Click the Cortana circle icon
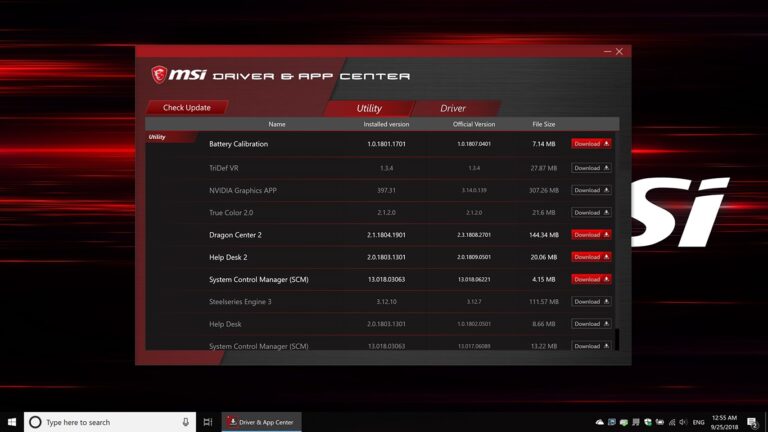The height and width of the screenshot is (432, 768). click(35, 422)
